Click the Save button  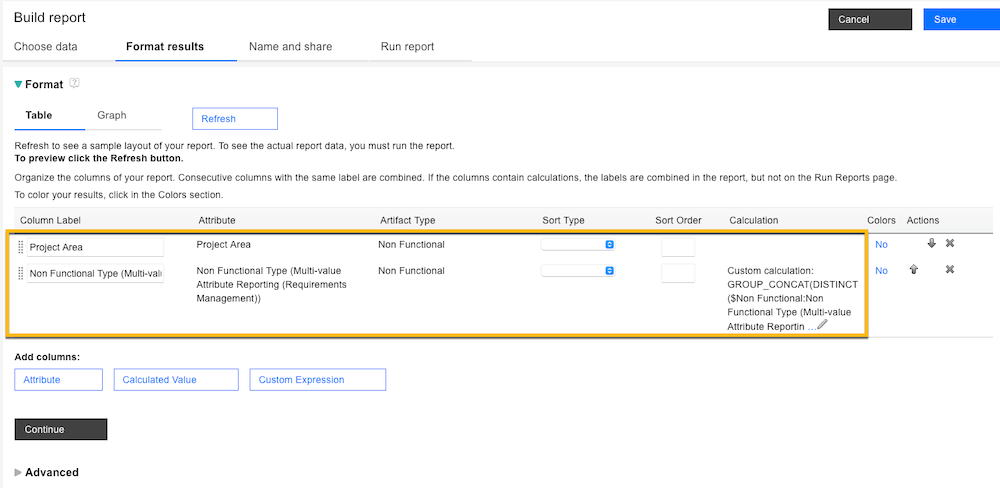[x=959, y=19]
